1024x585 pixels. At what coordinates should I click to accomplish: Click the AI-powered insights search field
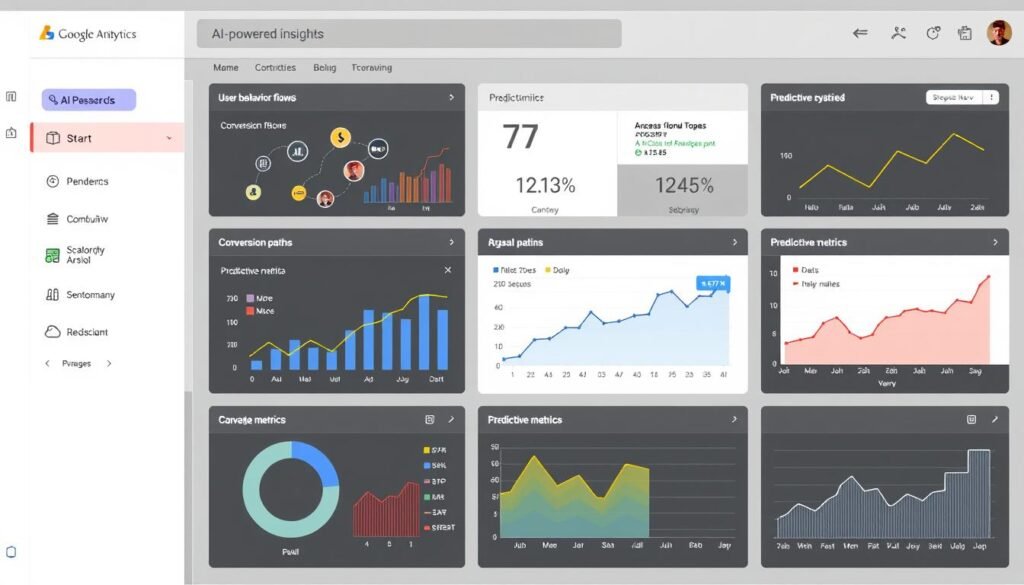click(x=410, y=33)
